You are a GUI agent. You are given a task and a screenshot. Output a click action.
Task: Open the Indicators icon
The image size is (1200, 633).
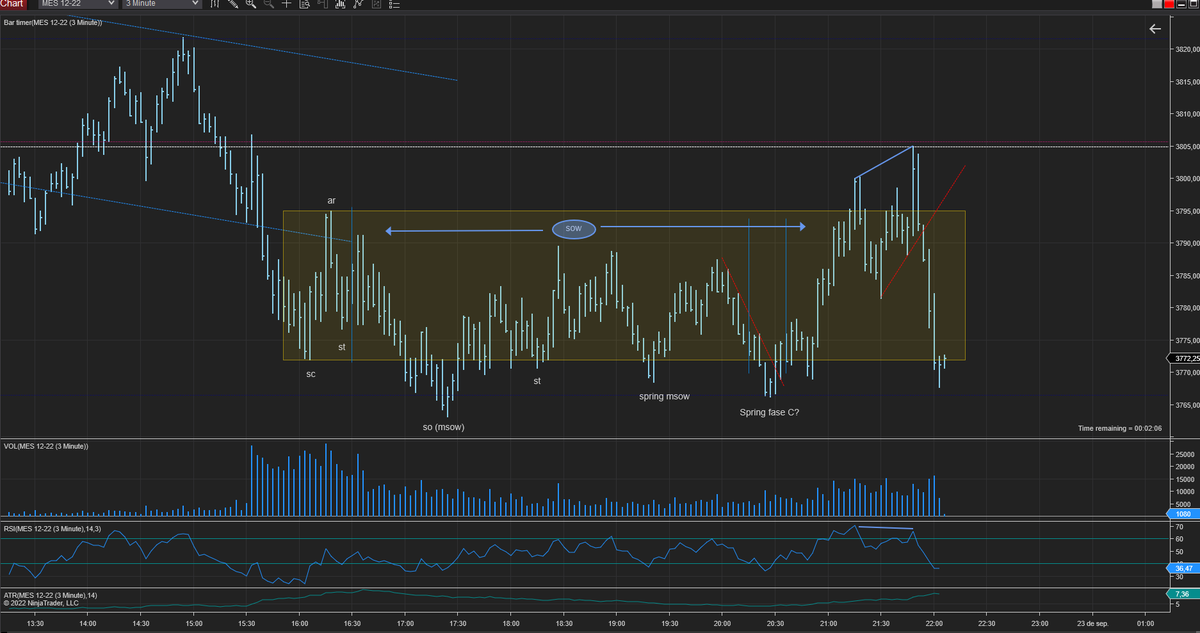(x=340, y=4)
